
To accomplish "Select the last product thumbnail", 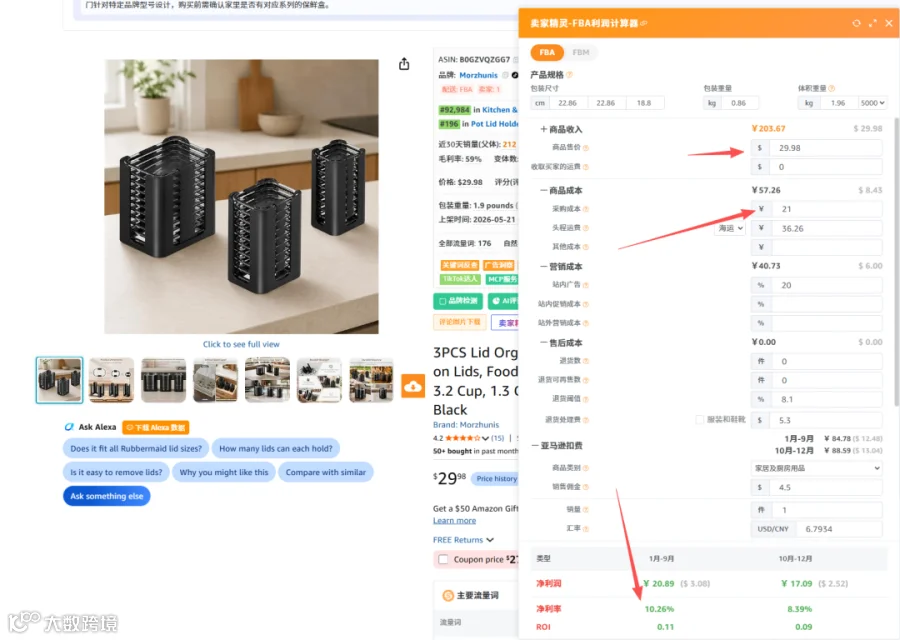I will click(371, 380).
